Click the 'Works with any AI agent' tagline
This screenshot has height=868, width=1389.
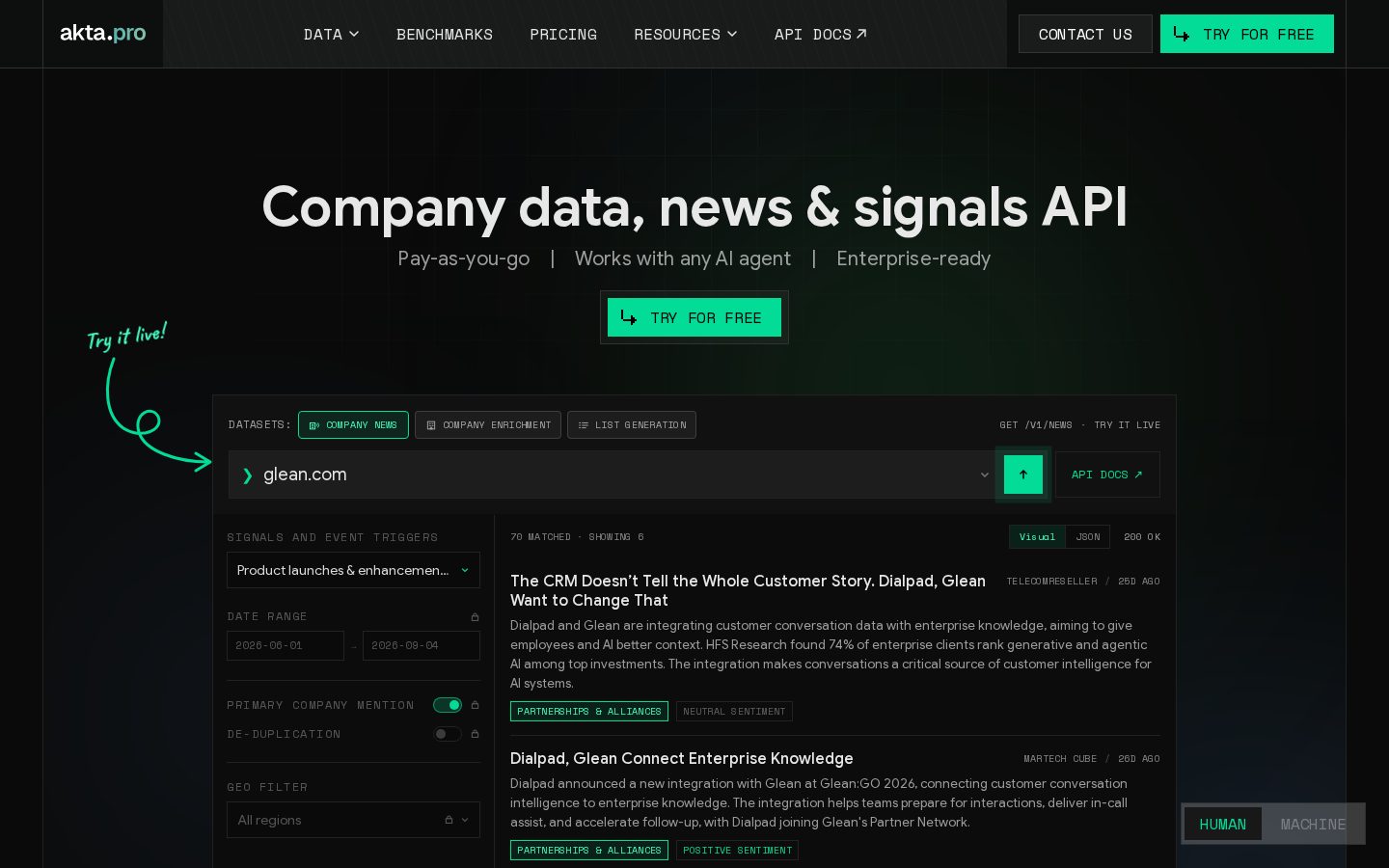pyautogui.click(x=683, y=258)
